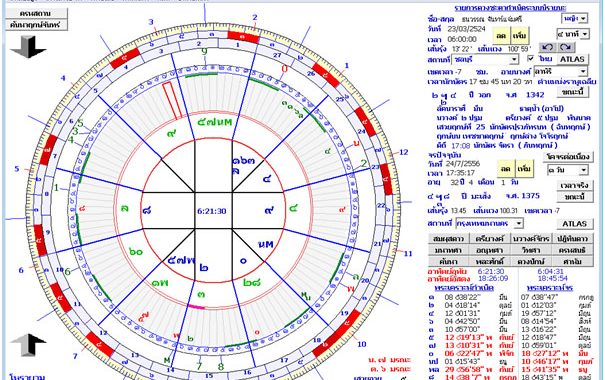The height and width of the screenshot is (380, 605).
Task: Click the 3D downward arrow icon
Action: (x=28, y=47)
